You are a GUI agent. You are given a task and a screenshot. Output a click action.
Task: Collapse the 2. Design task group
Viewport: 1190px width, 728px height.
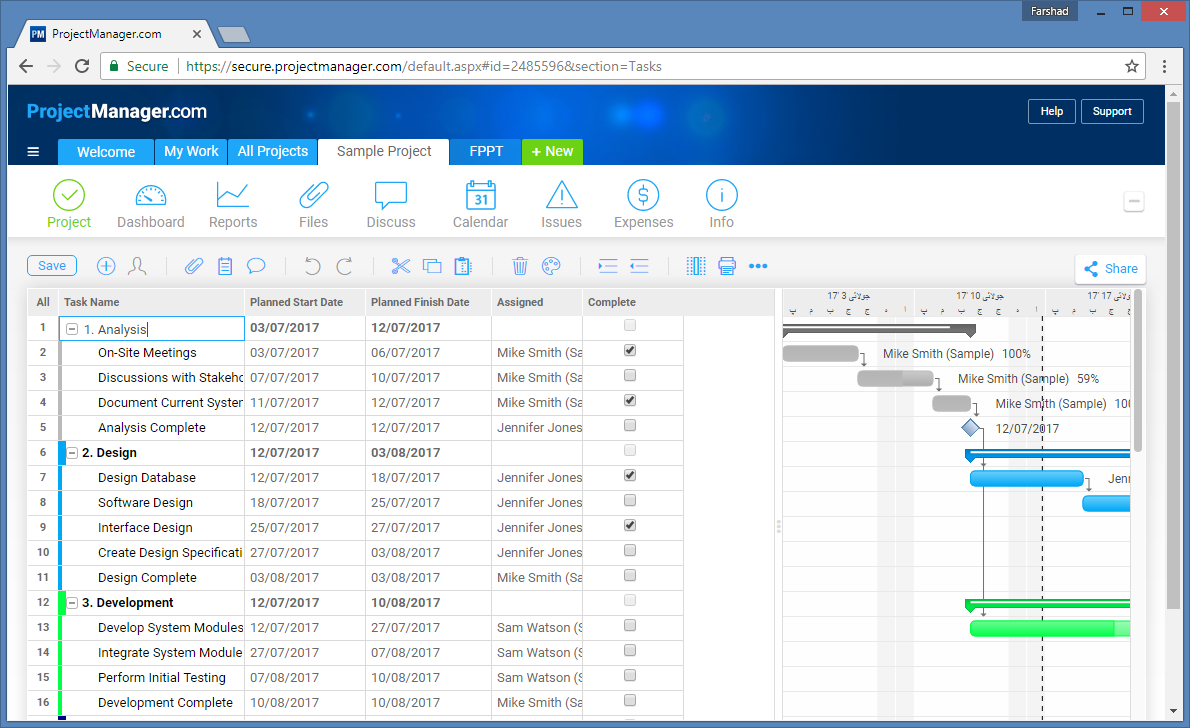click(73, 453)
